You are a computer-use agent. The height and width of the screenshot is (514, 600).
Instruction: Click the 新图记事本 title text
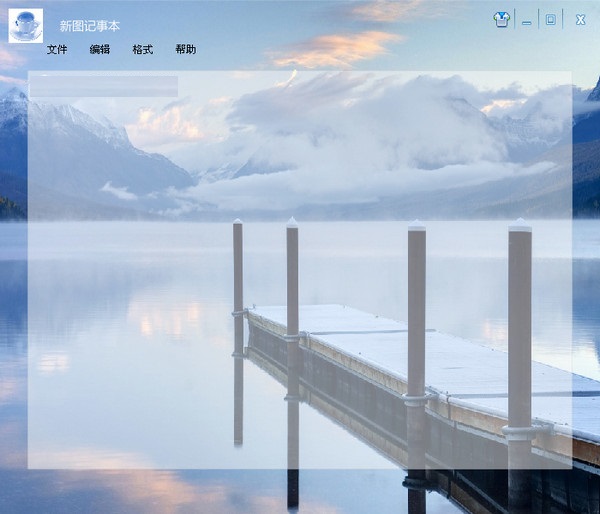tap(90, 26)
